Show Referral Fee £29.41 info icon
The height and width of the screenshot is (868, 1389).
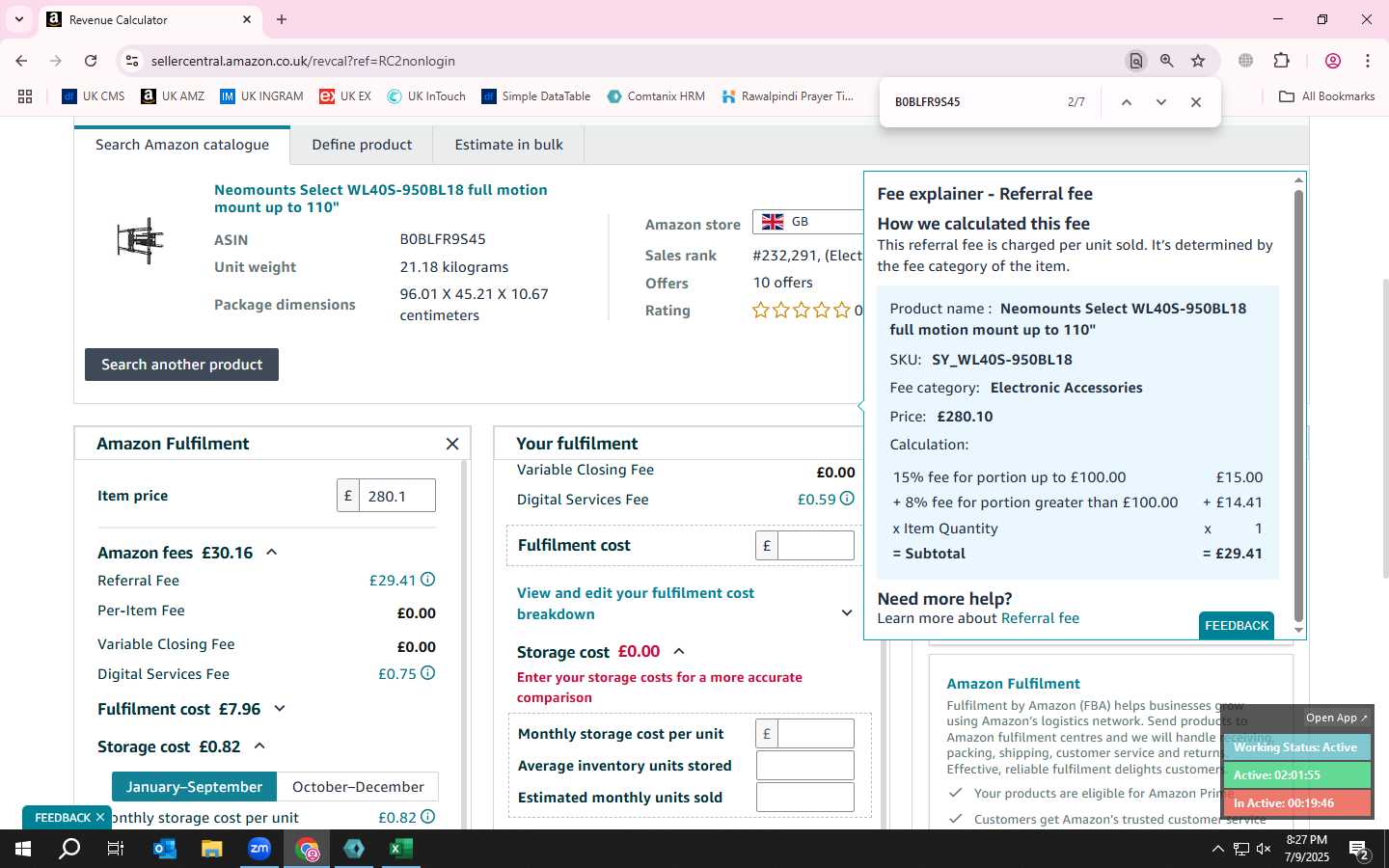point(428,580)
